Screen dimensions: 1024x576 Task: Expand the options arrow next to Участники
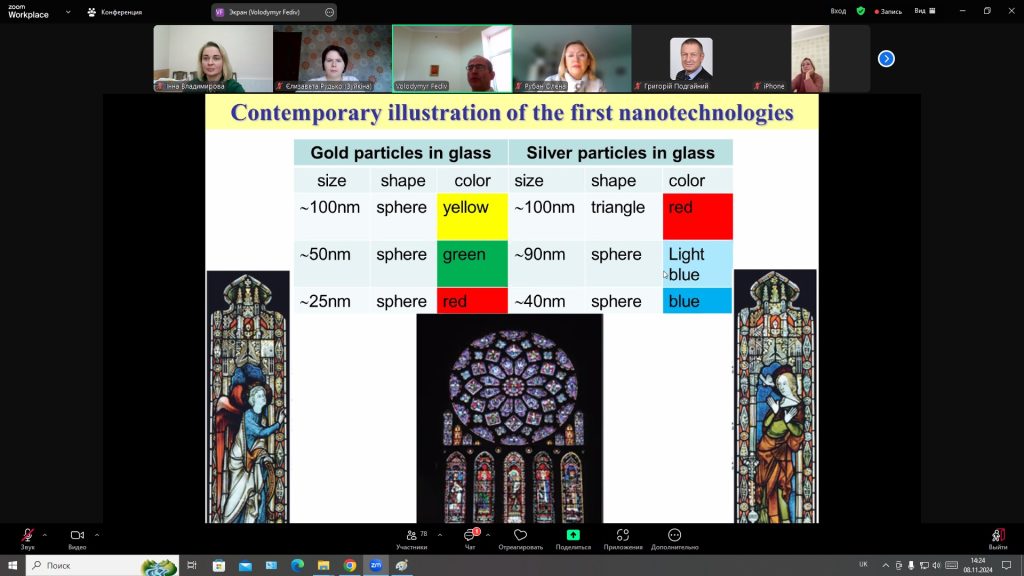pos(440,536)
